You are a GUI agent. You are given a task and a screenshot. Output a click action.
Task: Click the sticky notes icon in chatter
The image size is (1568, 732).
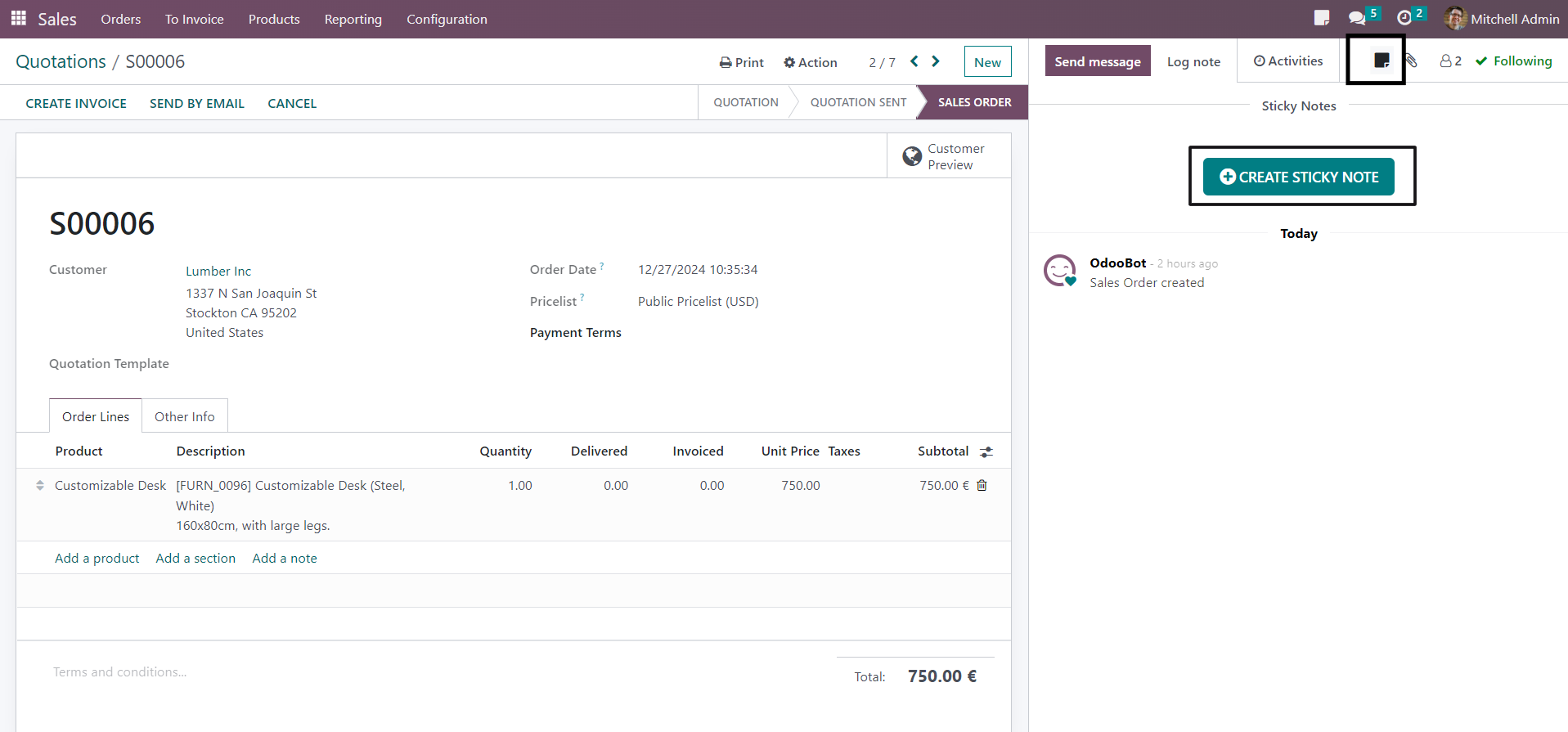(x=1382, y=61)
